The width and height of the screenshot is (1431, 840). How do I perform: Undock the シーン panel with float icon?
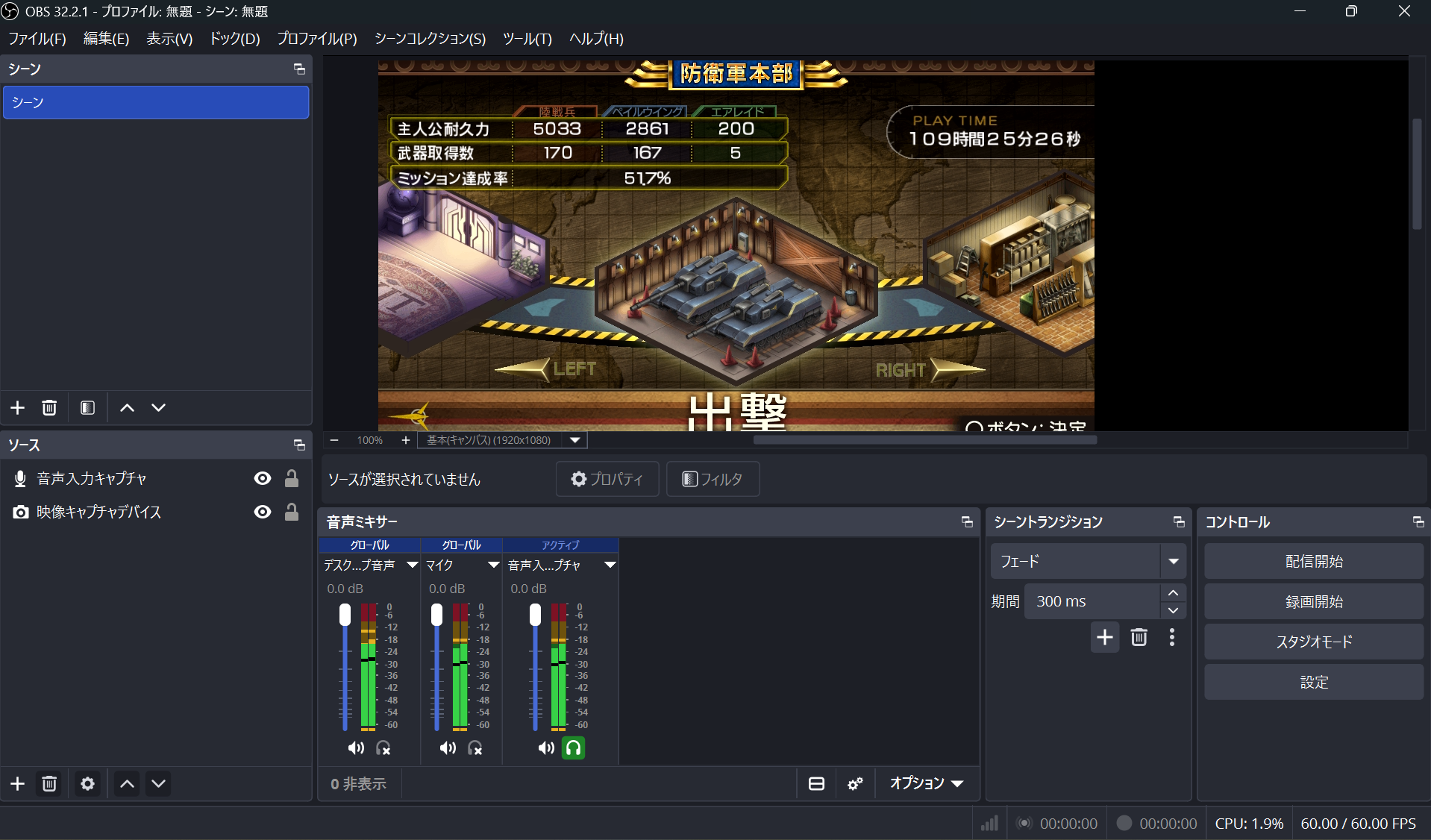pyautogui.click(x=299, y=69)
